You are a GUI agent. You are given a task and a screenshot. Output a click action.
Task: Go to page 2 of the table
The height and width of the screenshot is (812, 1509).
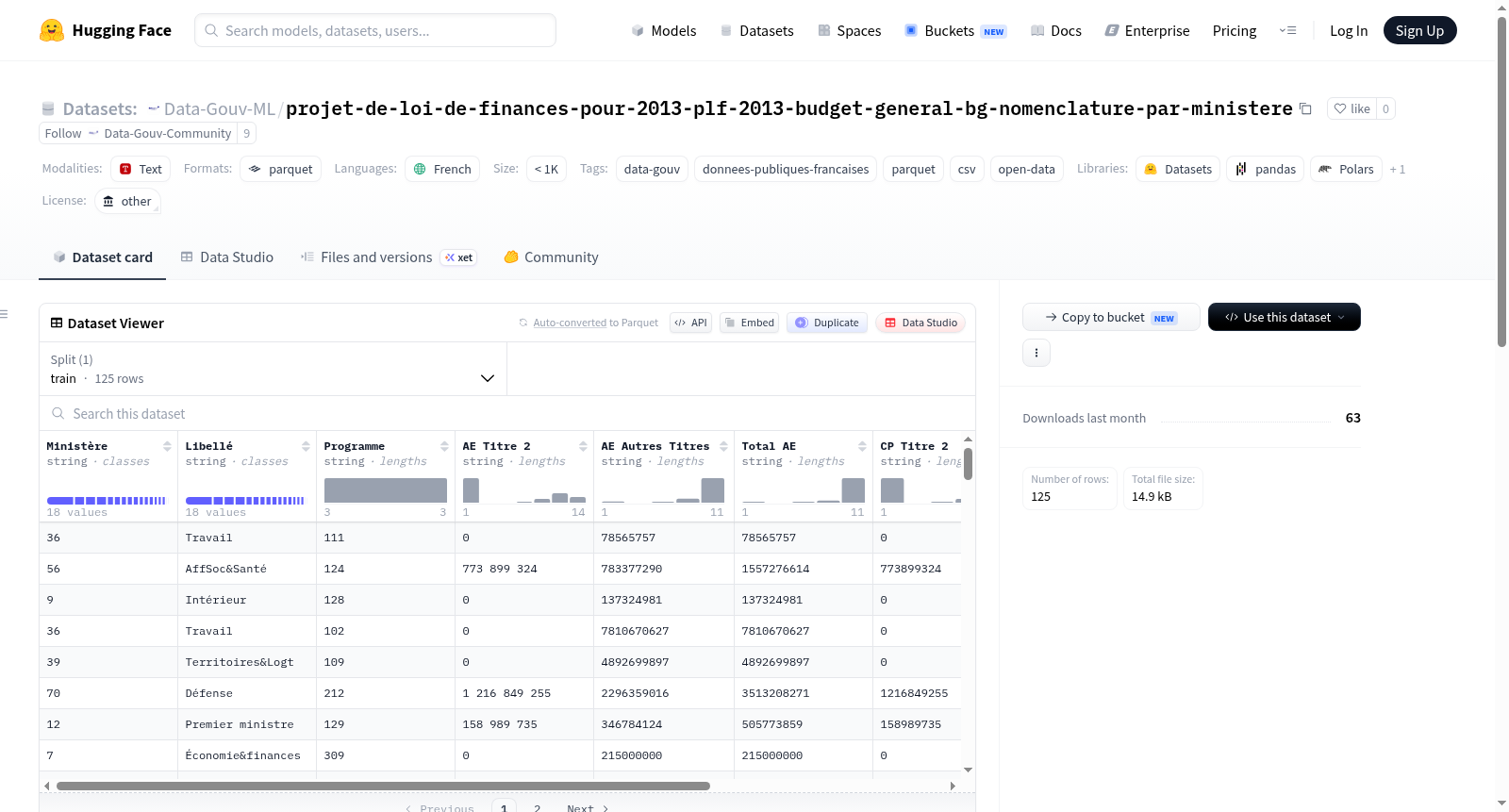click(537, 807)
